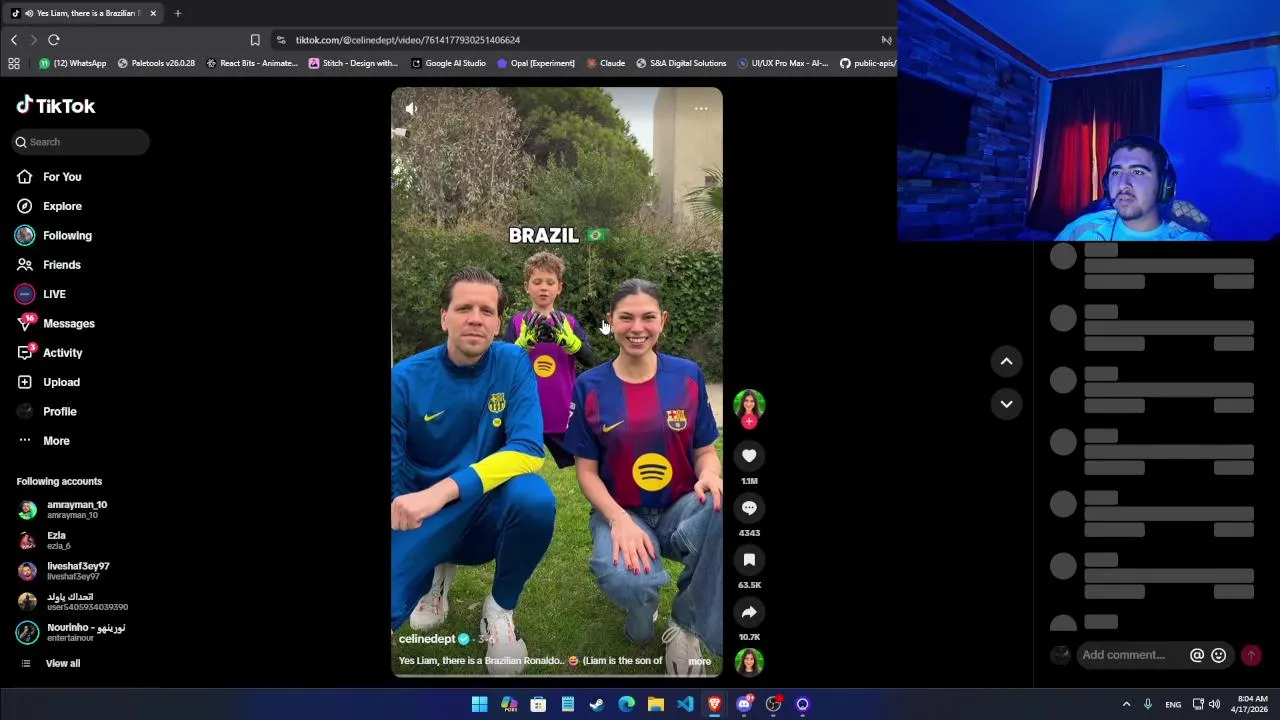Image resolution: width=1280 pixels, height=720 pixels.
Task: Open UI/UX Pro Max bookmark
Action: (x=782, y=63)
